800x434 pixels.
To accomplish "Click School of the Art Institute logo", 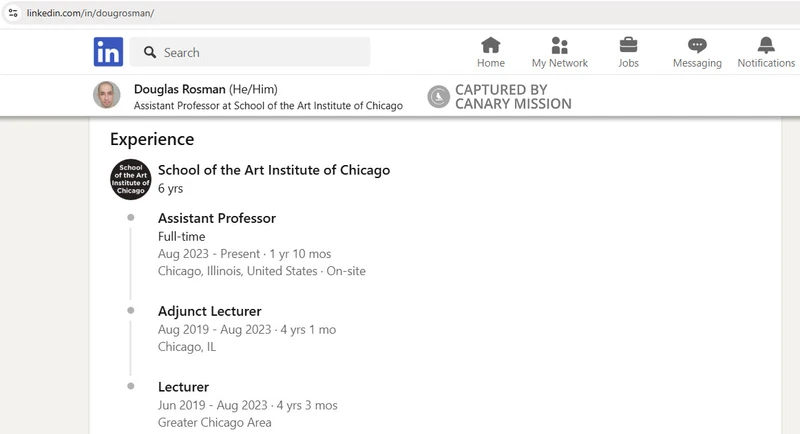I will [x=130, y=179].
